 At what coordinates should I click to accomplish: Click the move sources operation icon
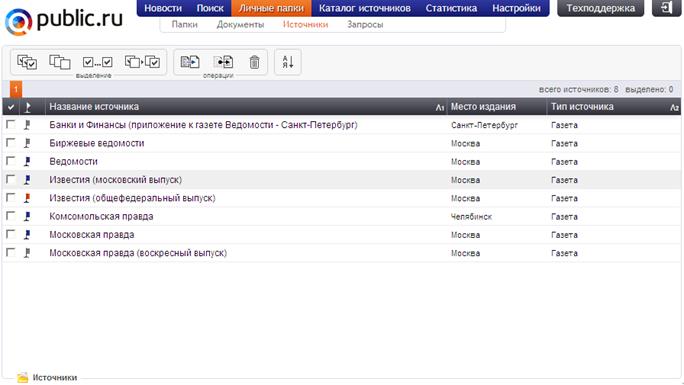pyautogui.click(x=223, y=62)
